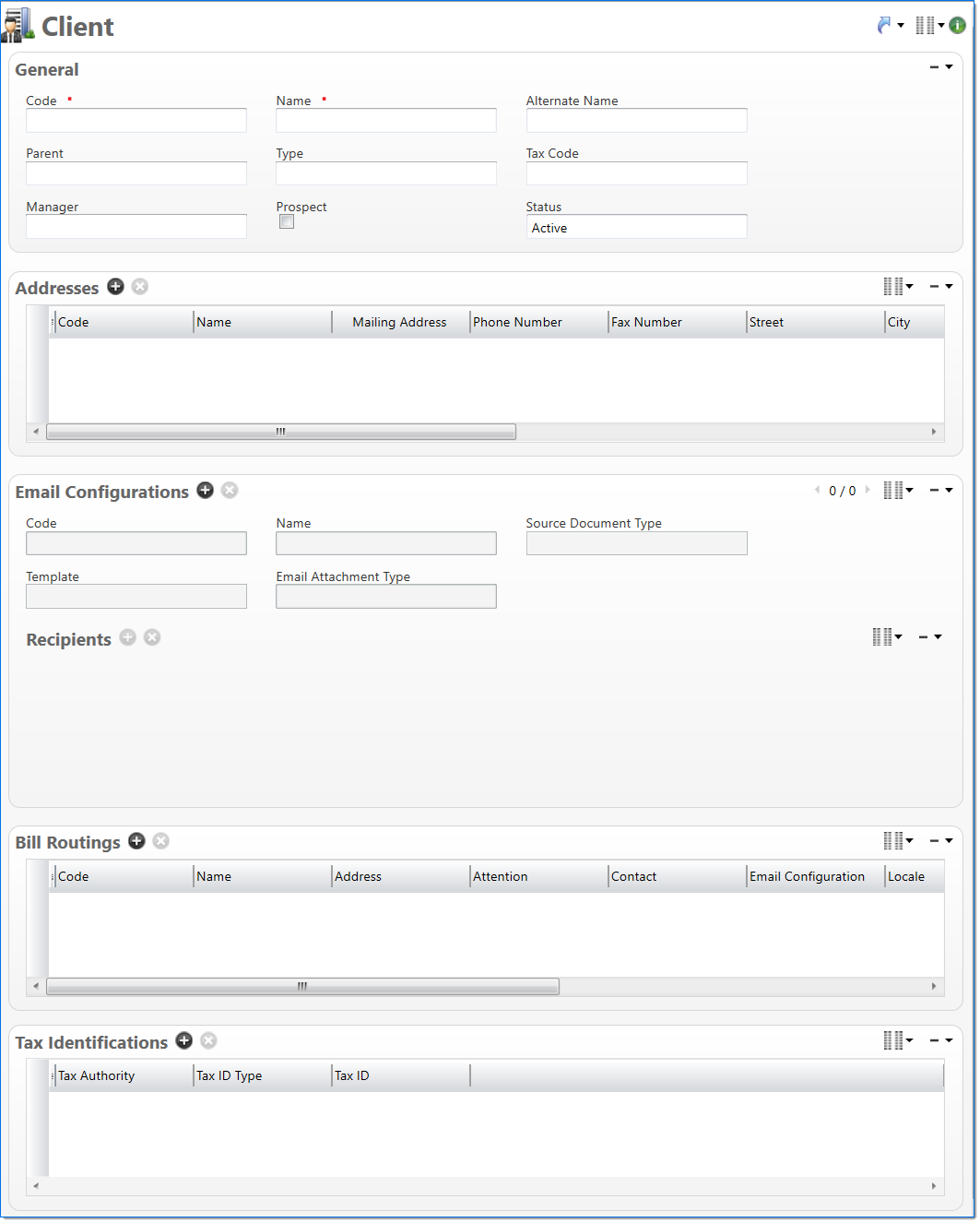Collapse the Tax Identifications section
The height and width of the screenshot is (1223, 980).
[935, 1040]
